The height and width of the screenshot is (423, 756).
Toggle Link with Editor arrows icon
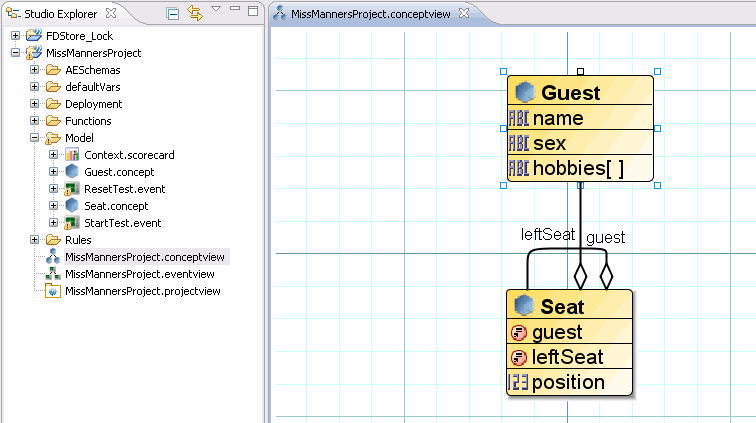pyautogui.click(x=195, y=13)
